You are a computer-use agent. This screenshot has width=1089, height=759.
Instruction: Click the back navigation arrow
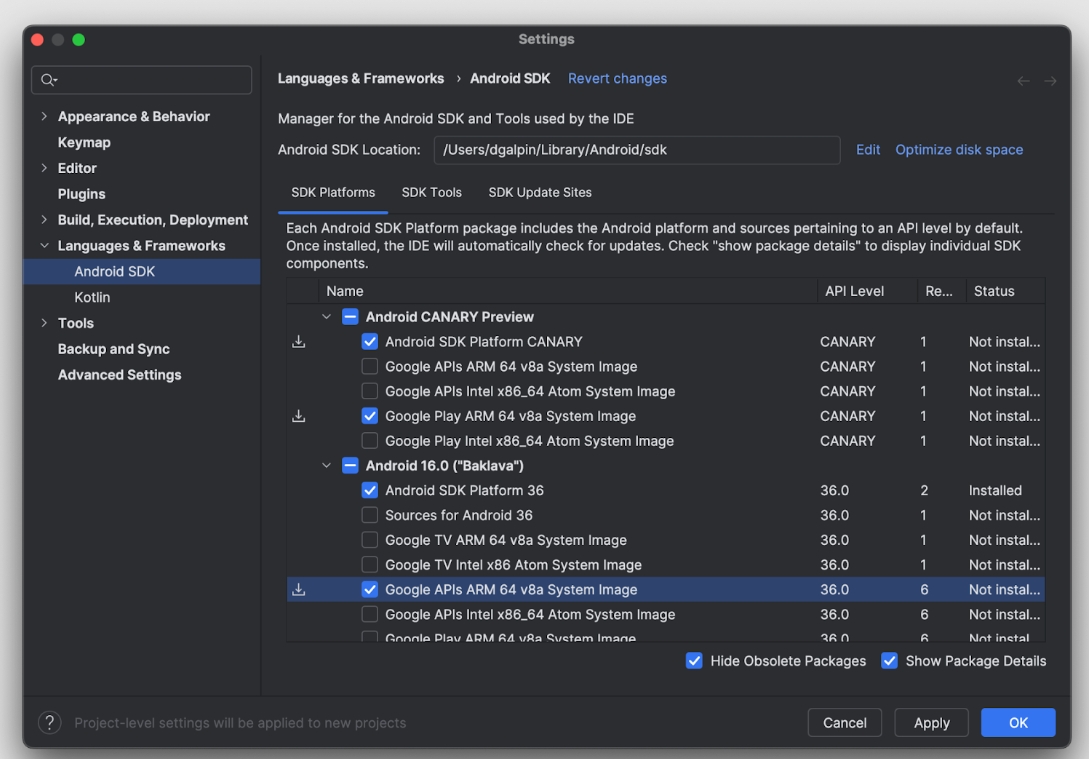(x=1023, y=81)
